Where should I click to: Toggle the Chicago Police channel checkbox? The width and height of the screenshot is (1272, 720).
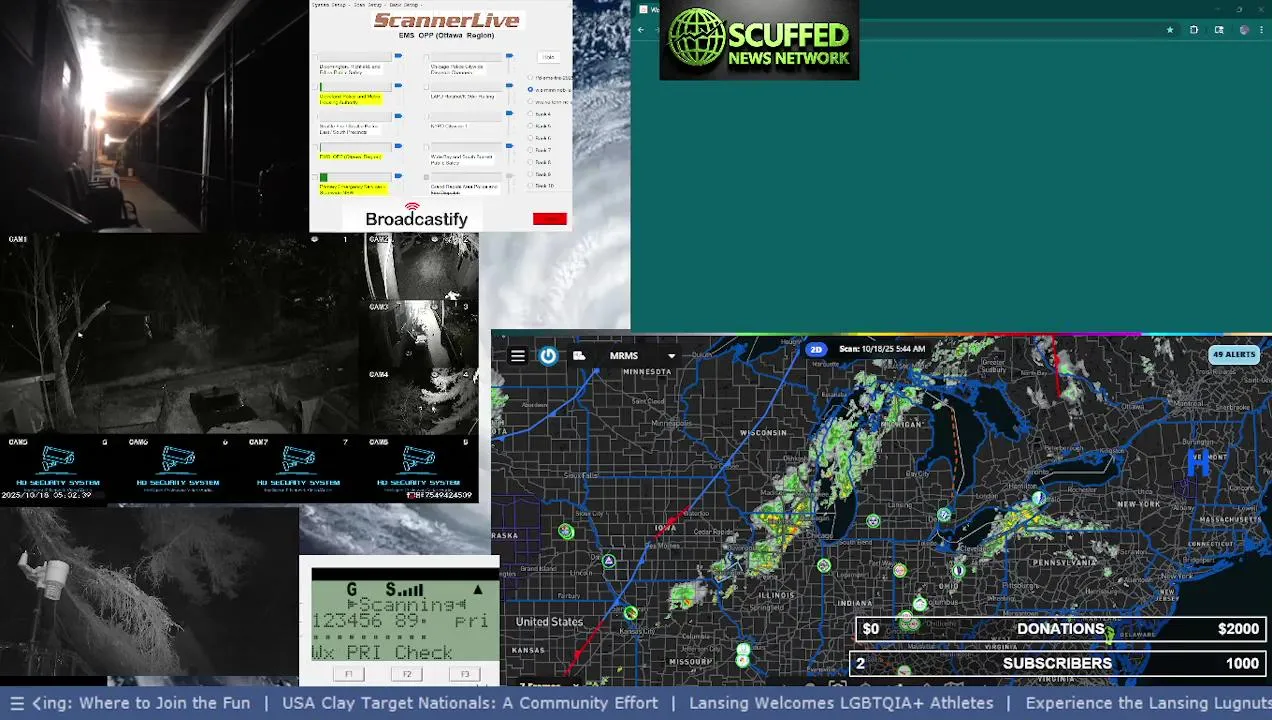click(x=426, y=57)
